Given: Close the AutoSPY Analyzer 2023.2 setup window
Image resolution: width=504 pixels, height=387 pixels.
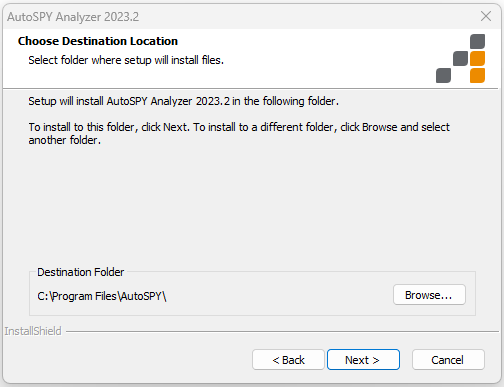Looking at the screenshot, I should [x=486, y=16].
